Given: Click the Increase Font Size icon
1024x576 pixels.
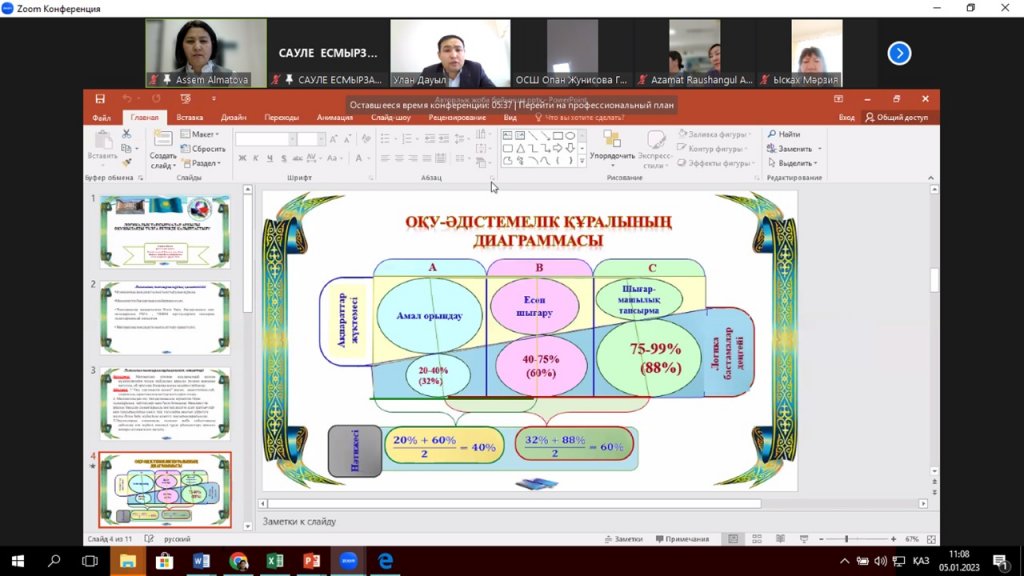Looking at the screenshot, I should (334, 139).
